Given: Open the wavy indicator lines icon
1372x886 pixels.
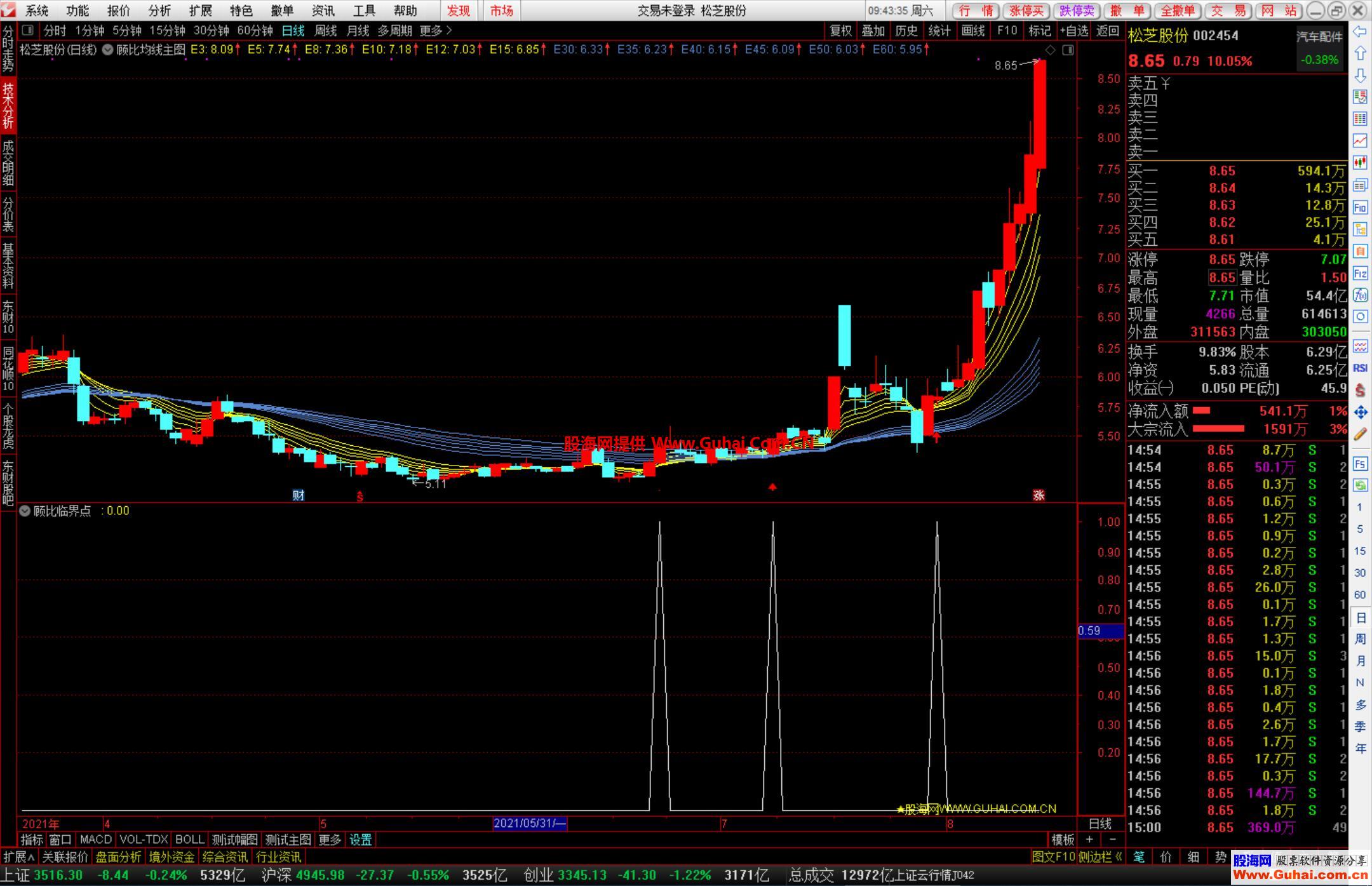Looking at the screenshot, I should (x=1360, y=346).
